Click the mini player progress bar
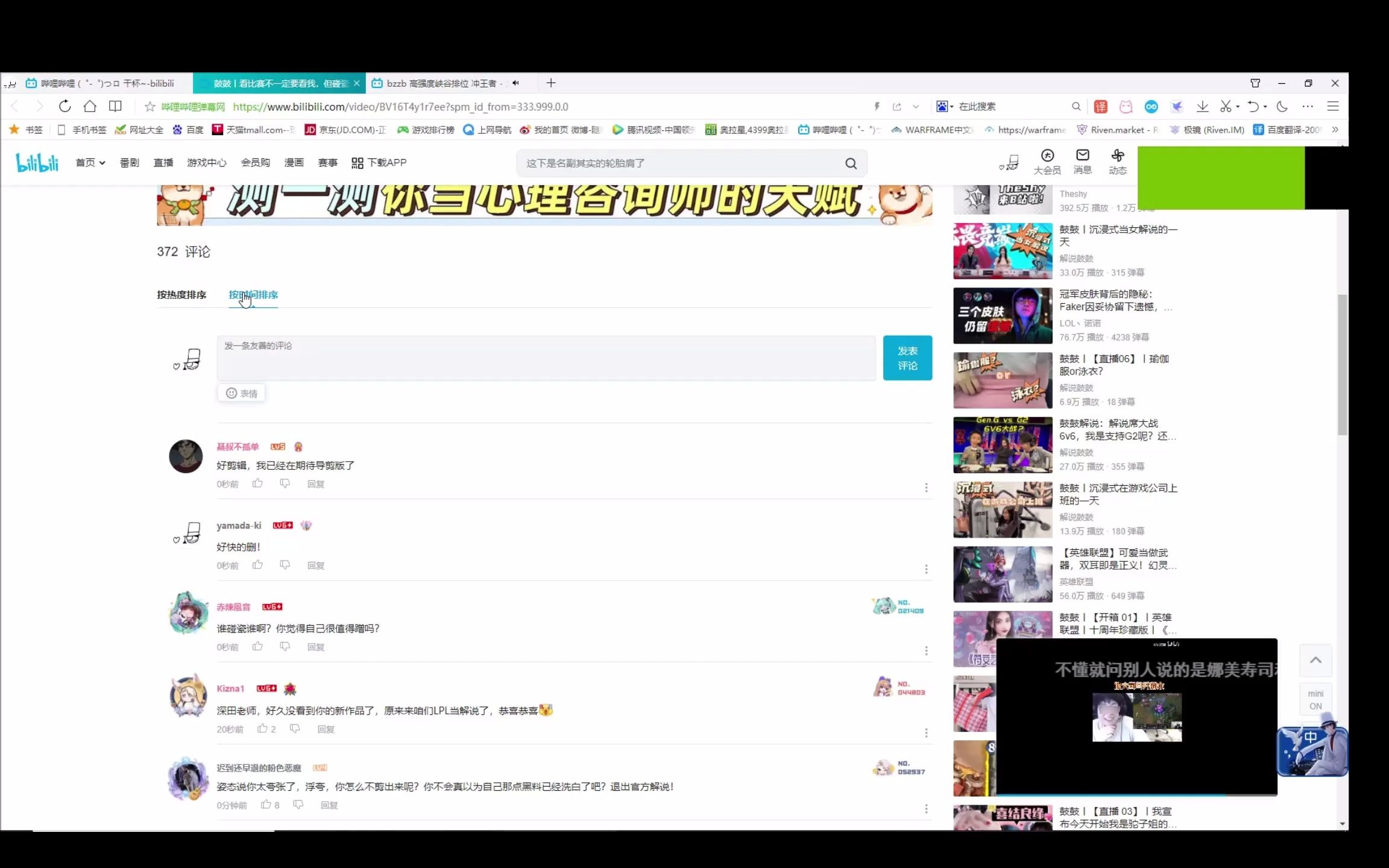Screen dimensions: 1389x868 [1136, 794]
